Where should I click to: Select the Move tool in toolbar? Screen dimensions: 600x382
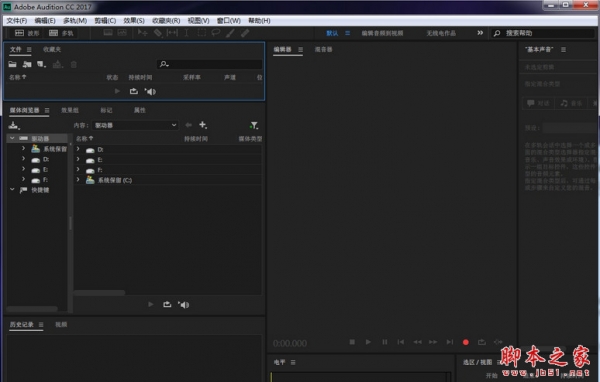(142, 33)
